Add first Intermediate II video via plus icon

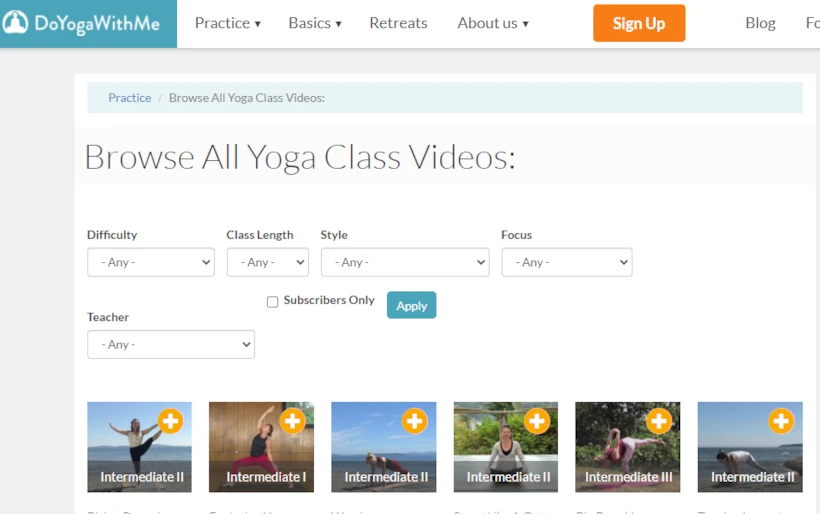[170, 421]
